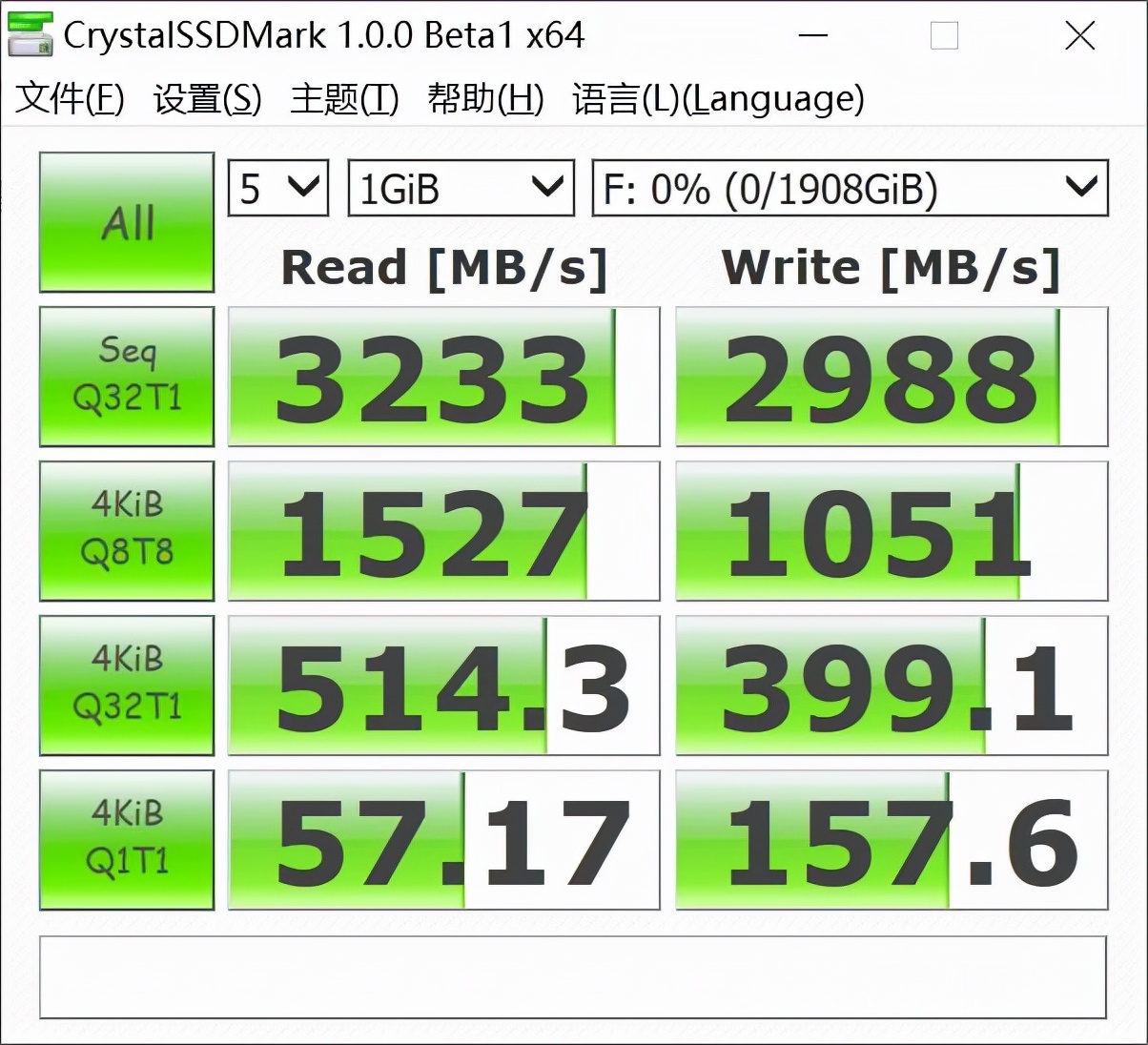Open the 主题(T) menu
The width and height of the screenshot is (1148, 1045).
point(344,98)
